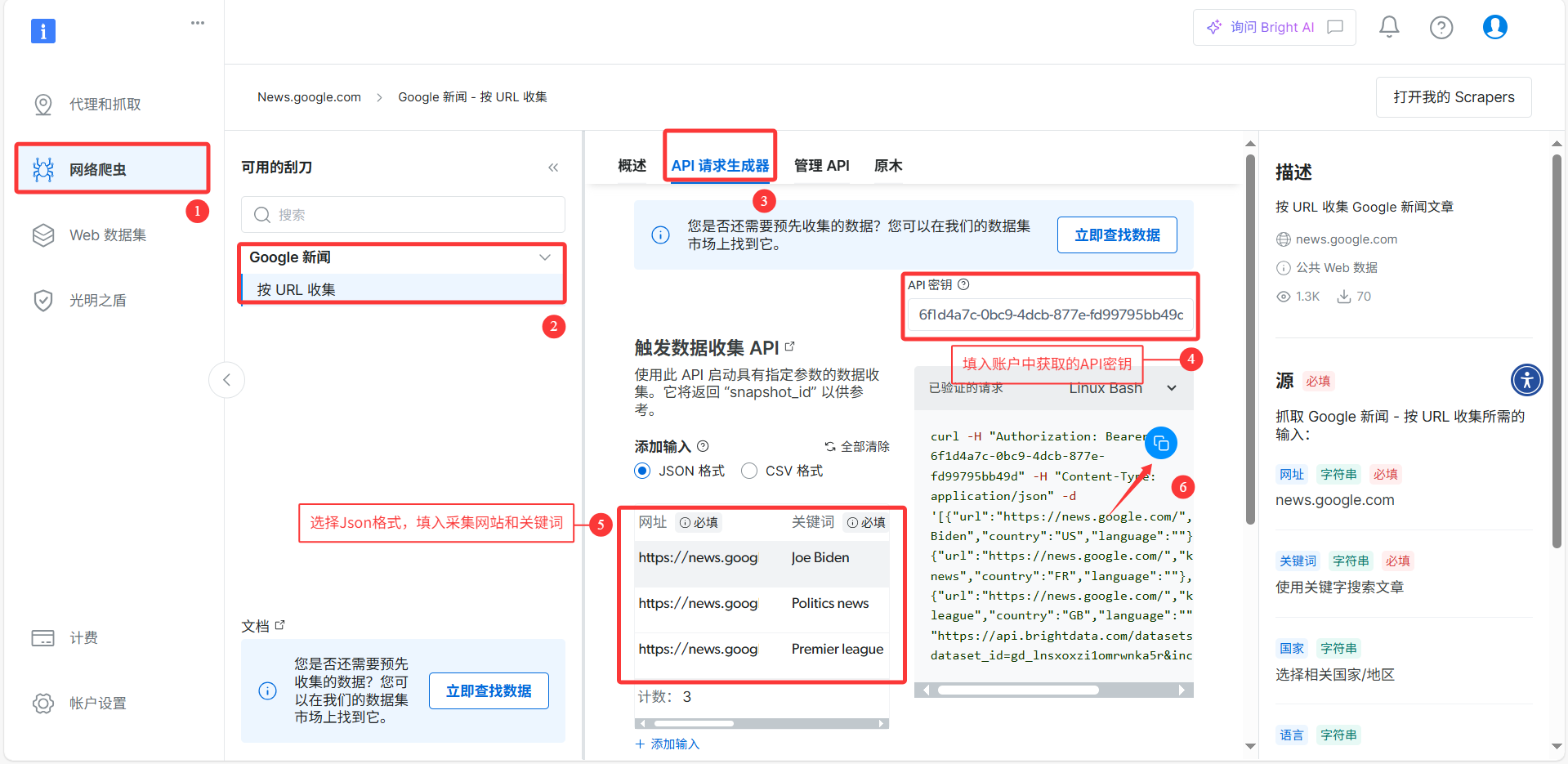Click the info icon in top banner
The image size is (1568, 764).
(x=661, y=235)
